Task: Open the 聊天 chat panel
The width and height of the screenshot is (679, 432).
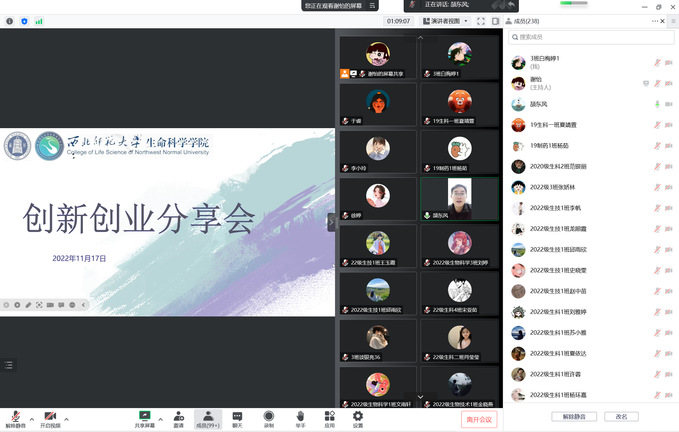Action: pyautogui.click(x=238, y=417)
